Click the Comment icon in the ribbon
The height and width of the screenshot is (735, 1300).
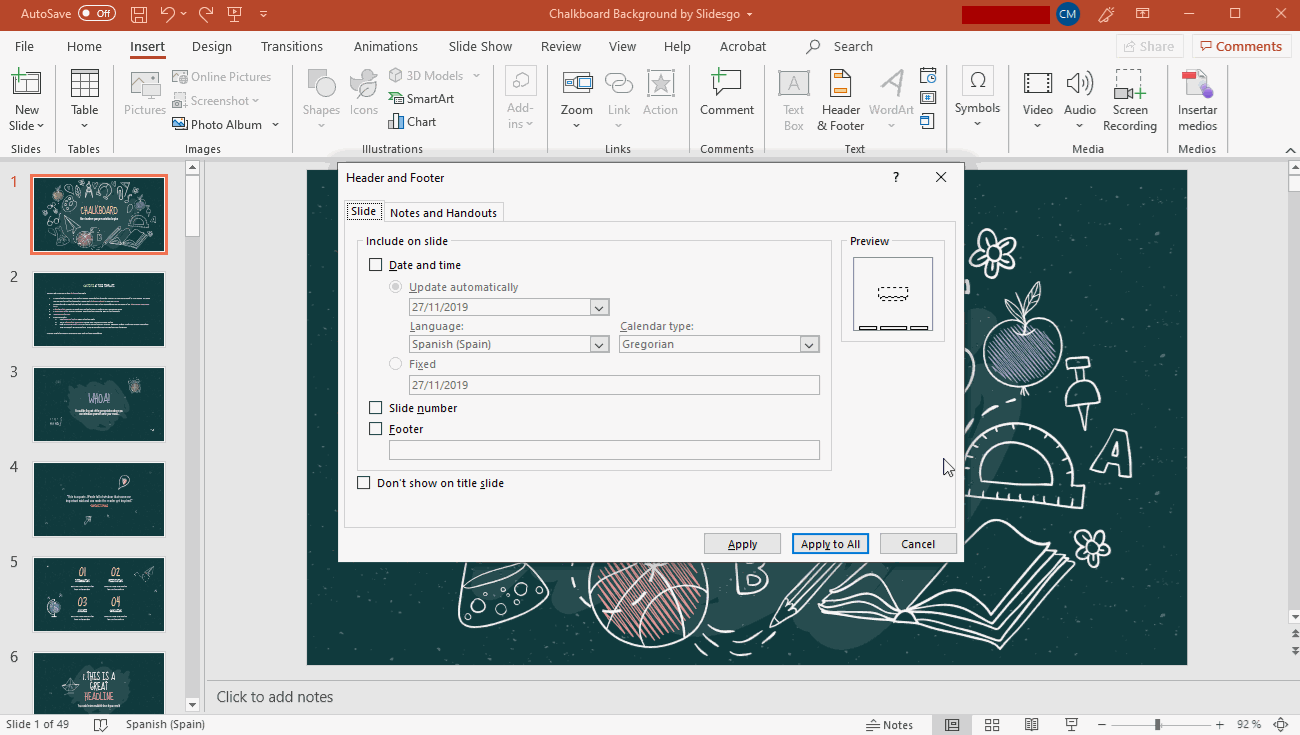[x=727, y=85]
